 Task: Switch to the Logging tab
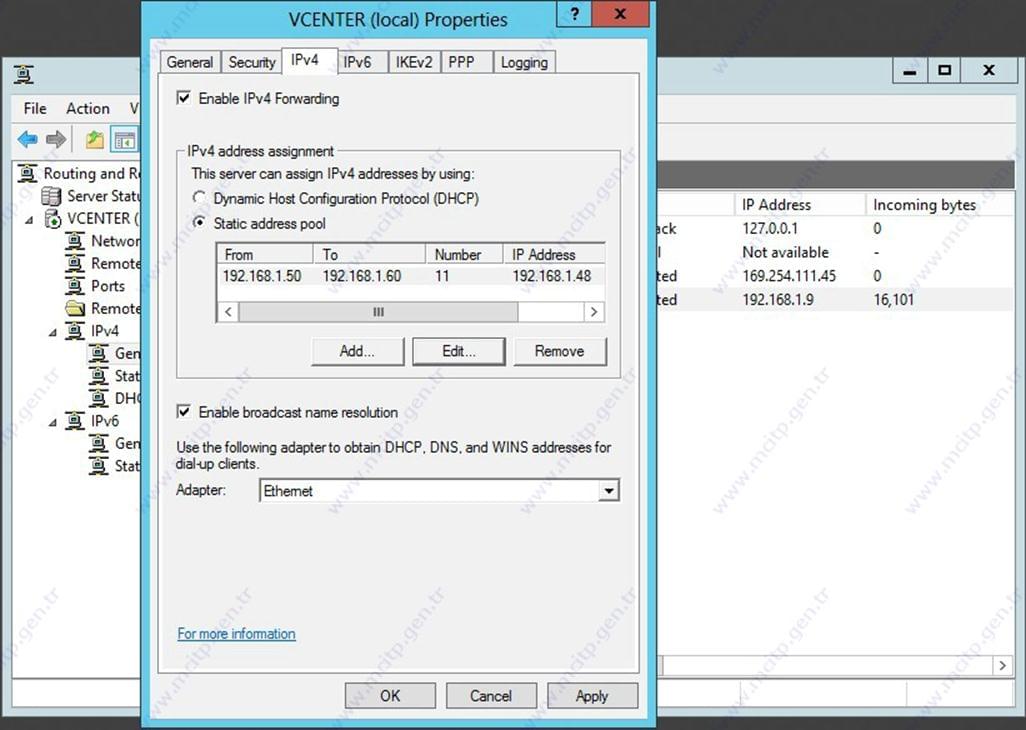pos(524,62)
